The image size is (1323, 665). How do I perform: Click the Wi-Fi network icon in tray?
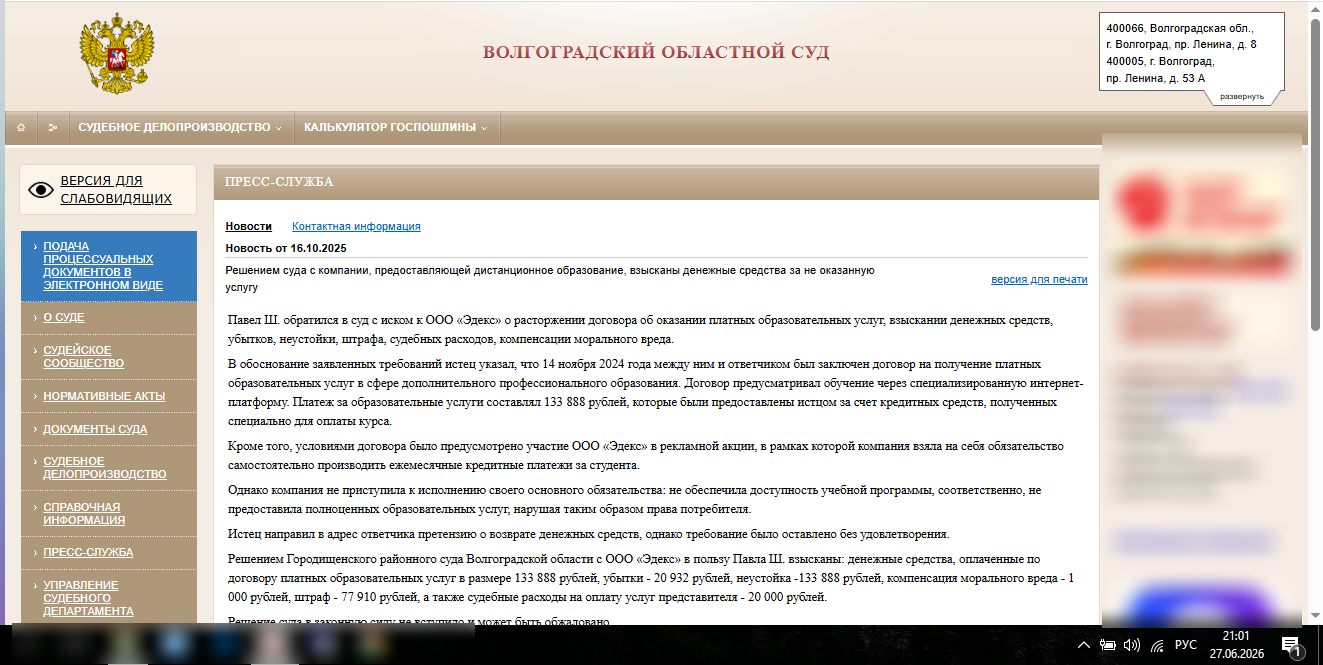coord(1158,645)
